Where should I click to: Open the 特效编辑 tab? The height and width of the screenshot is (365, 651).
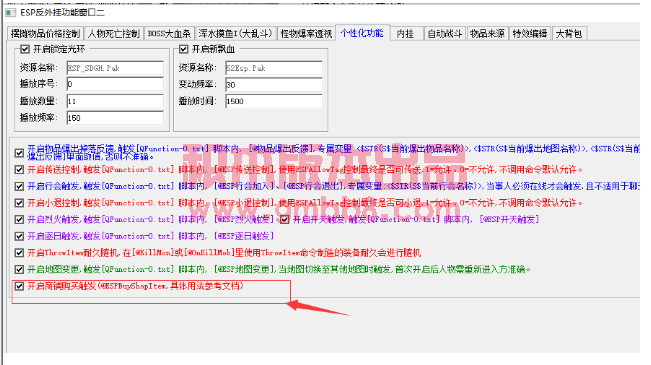tap(530, 34)
